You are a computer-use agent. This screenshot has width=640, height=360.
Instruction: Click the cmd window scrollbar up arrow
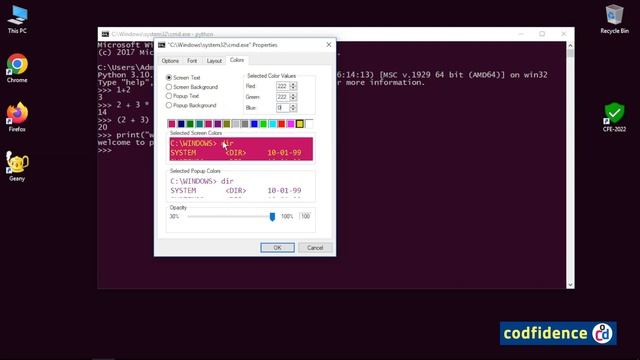point(570,45)
